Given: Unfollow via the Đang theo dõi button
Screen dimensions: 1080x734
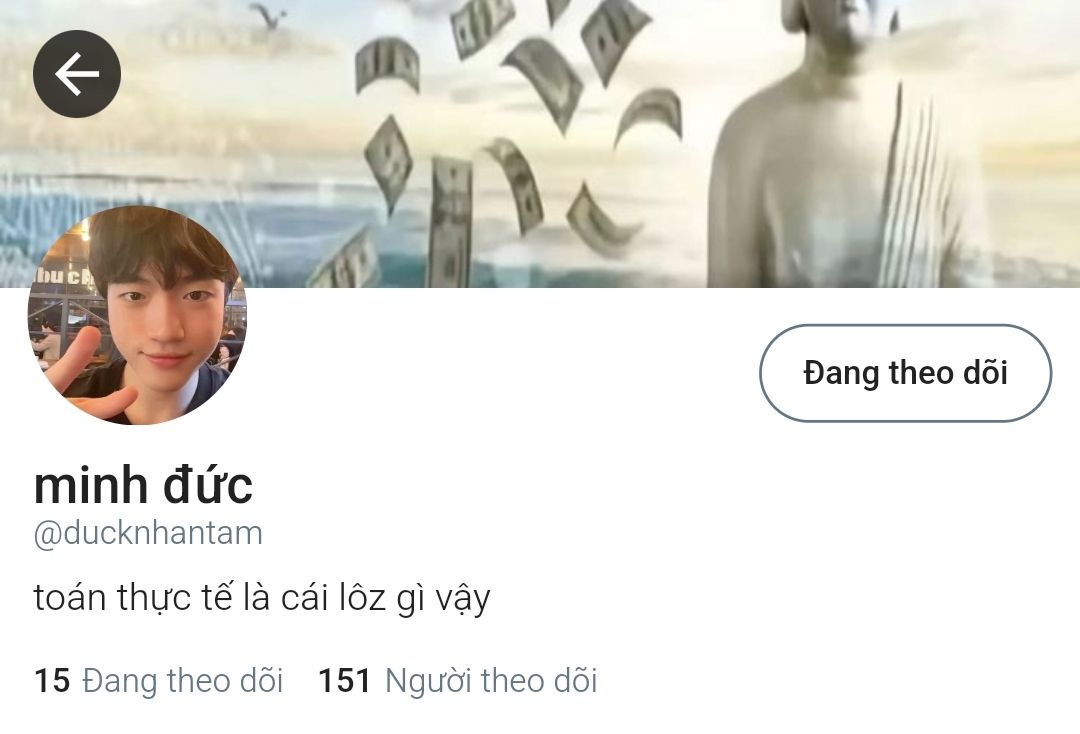Looking at the screenshot, I should point(905,373).
